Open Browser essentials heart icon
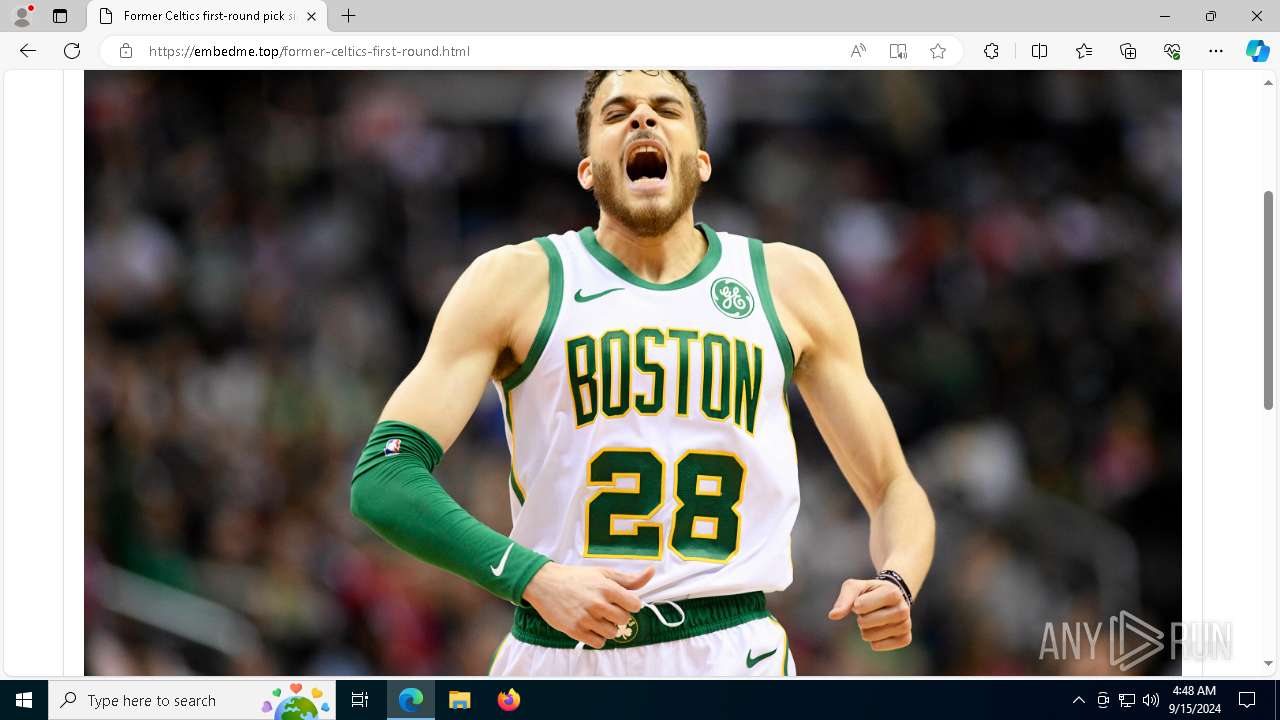This screenshot has height=720, width=1280. (x=1172, y=51)
